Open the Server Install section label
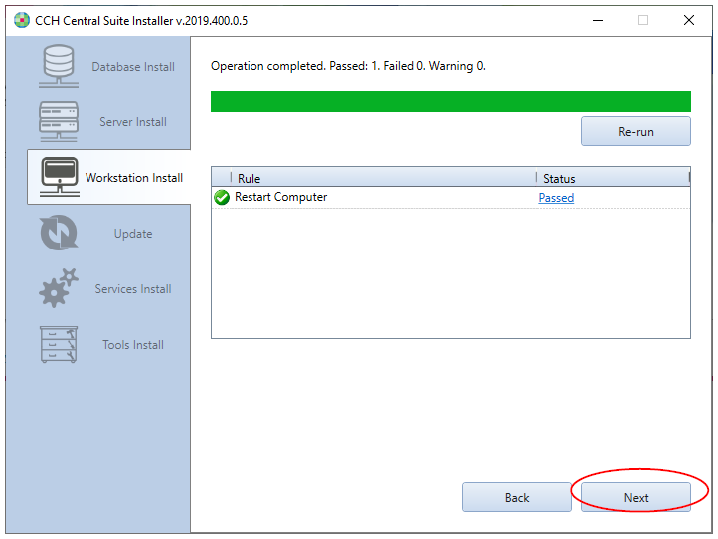Image resolution: width=718 pixels, height=539 pixels. (x=133, y=122)
